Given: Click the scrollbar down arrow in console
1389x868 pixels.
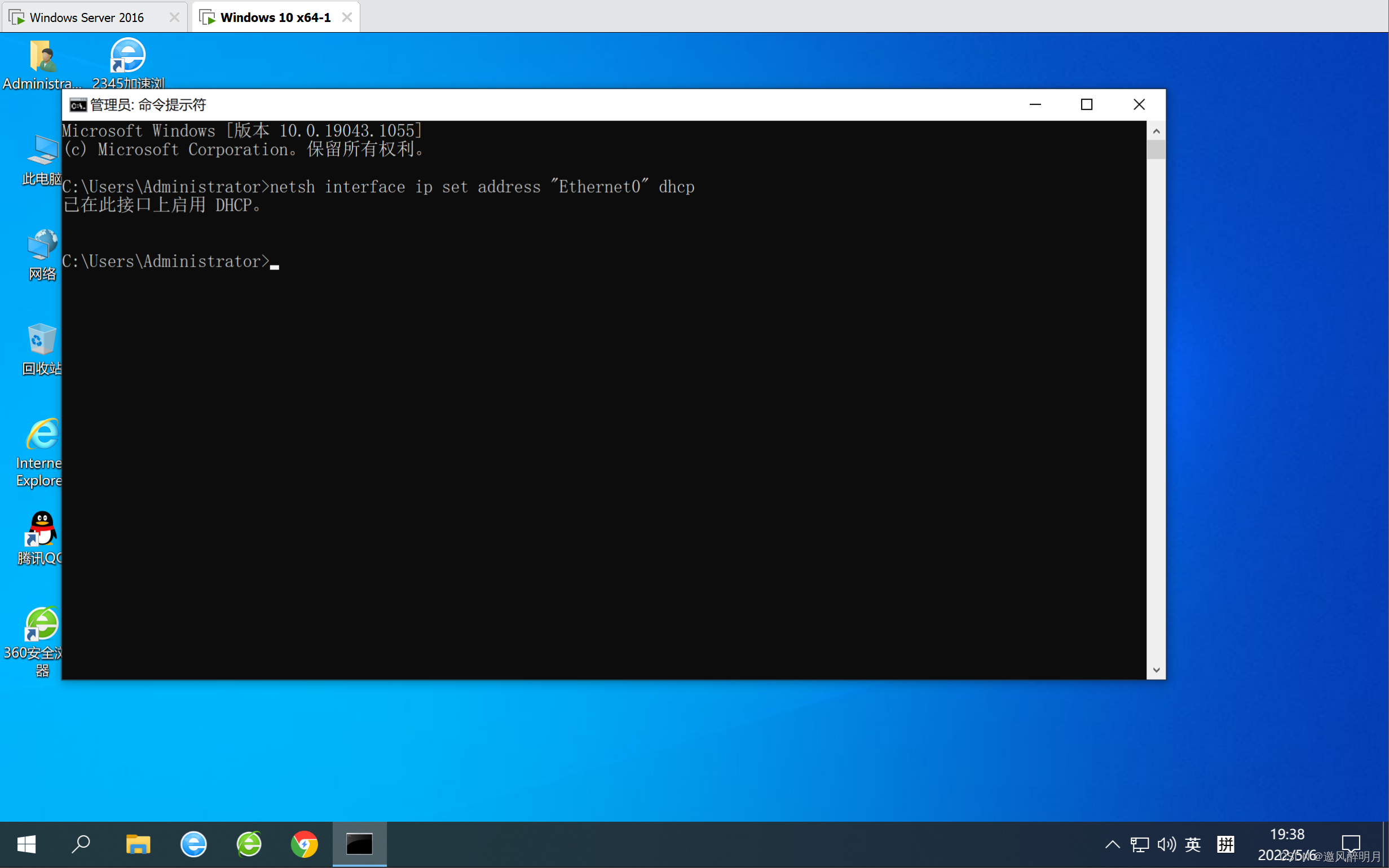Looking at the screenshot, I should (1156, 670).
